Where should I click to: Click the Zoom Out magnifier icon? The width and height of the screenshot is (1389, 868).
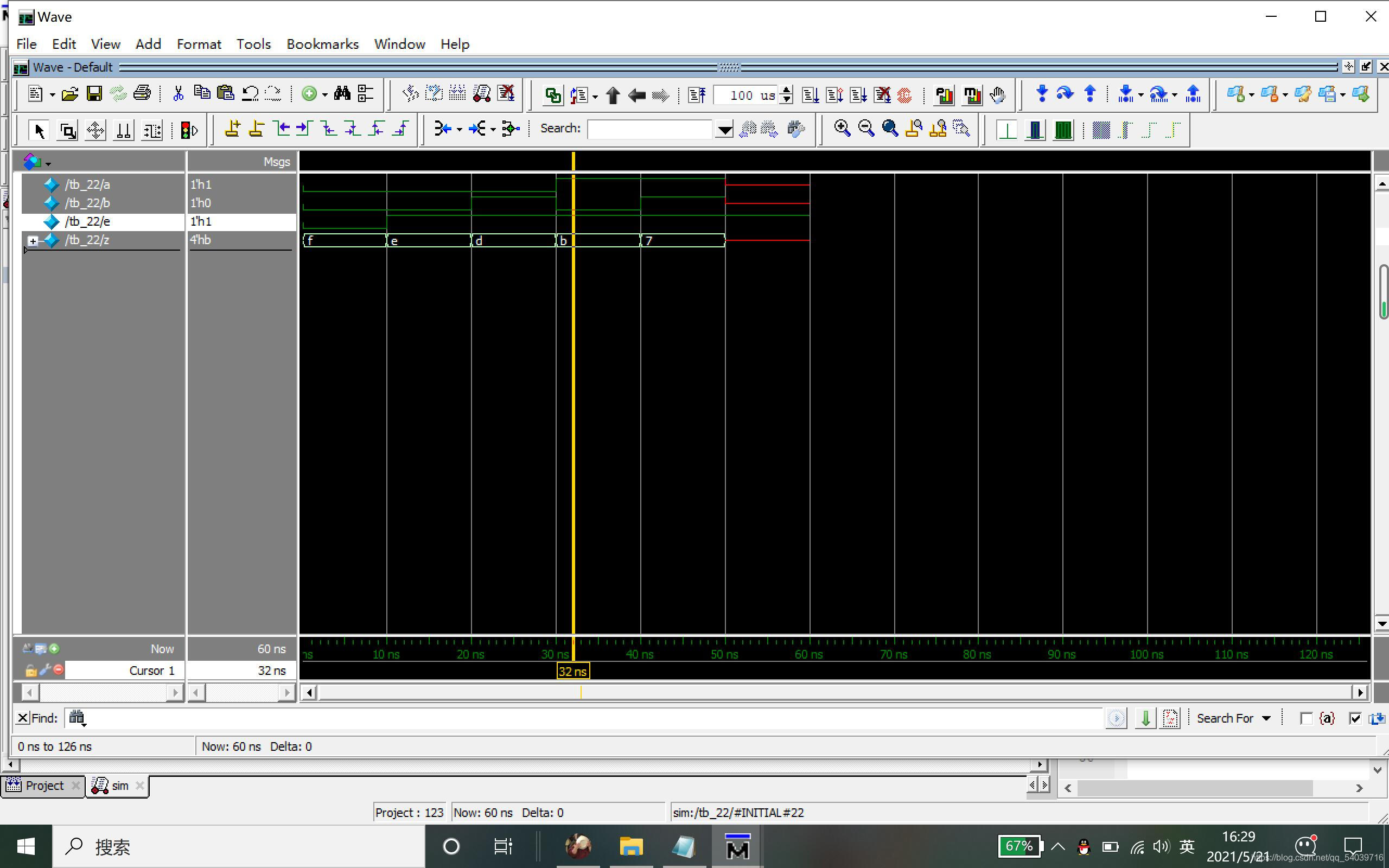865,129
